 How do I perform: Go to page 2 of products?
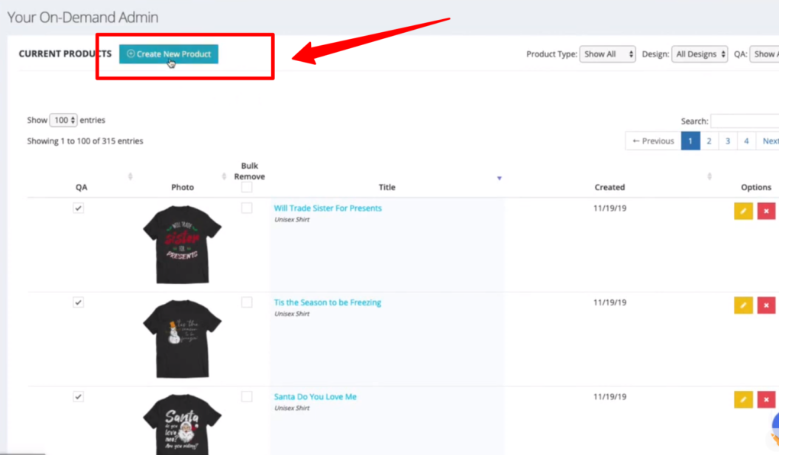coord(709,141)
